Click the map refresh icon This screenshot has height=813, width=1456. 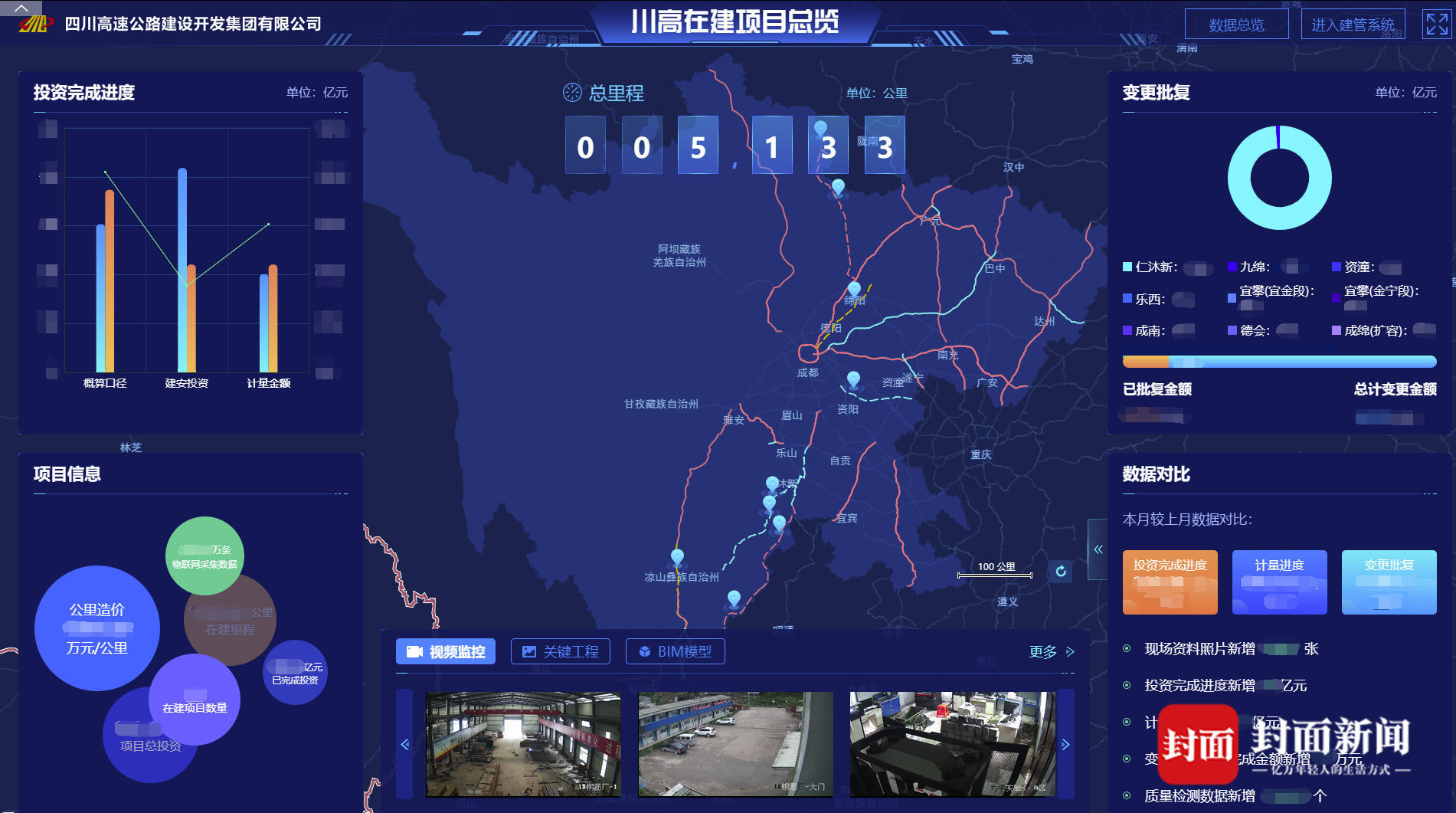[1061, 571]
